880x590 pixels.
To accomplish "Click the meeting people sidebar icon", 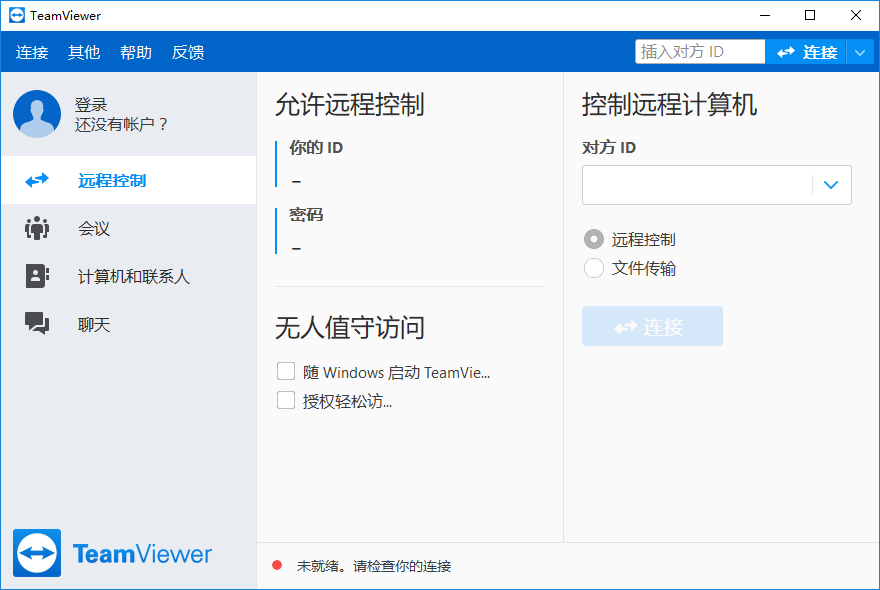I will (x=37, y=228).
